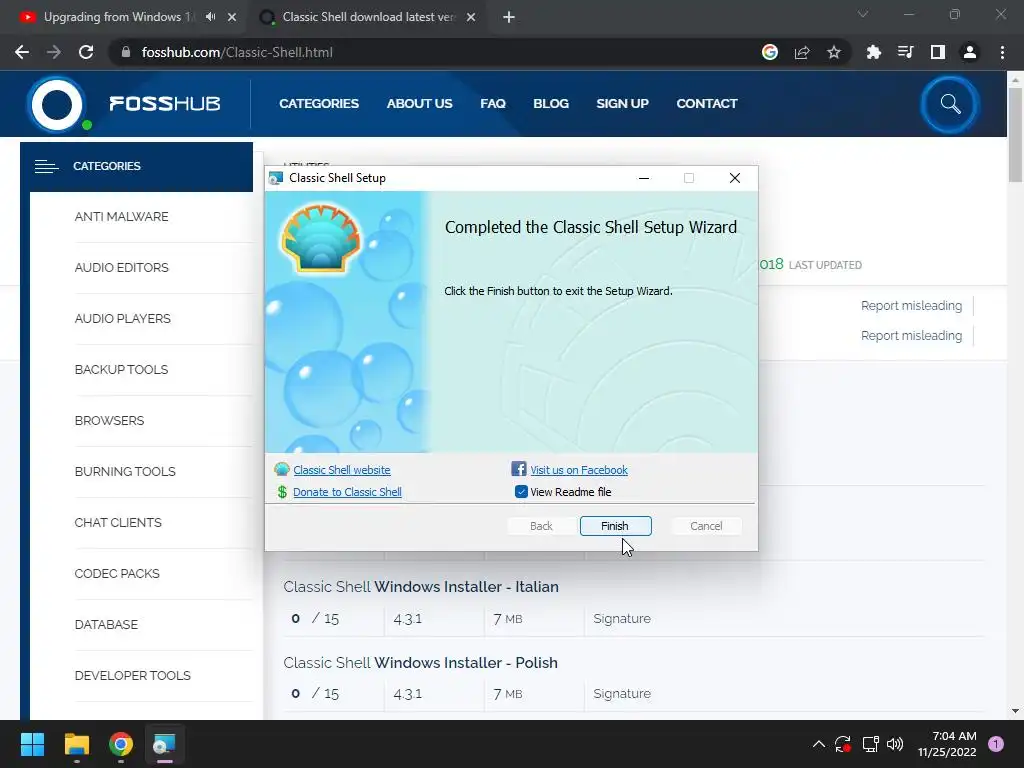Open the BLOG navigation item
Image resolution: width=1024 pixels, height=768 pixels.
point(551,103)
